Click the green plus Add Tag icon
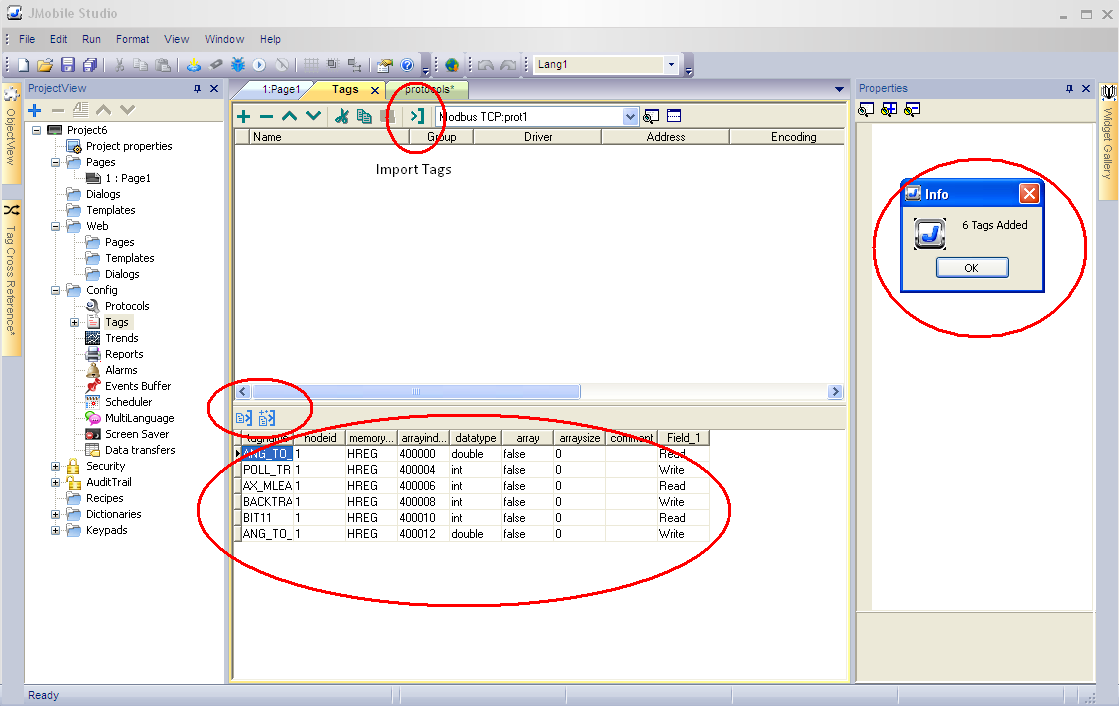Image resolution: width=1119 pixels, height=706 pixels. 243,117
